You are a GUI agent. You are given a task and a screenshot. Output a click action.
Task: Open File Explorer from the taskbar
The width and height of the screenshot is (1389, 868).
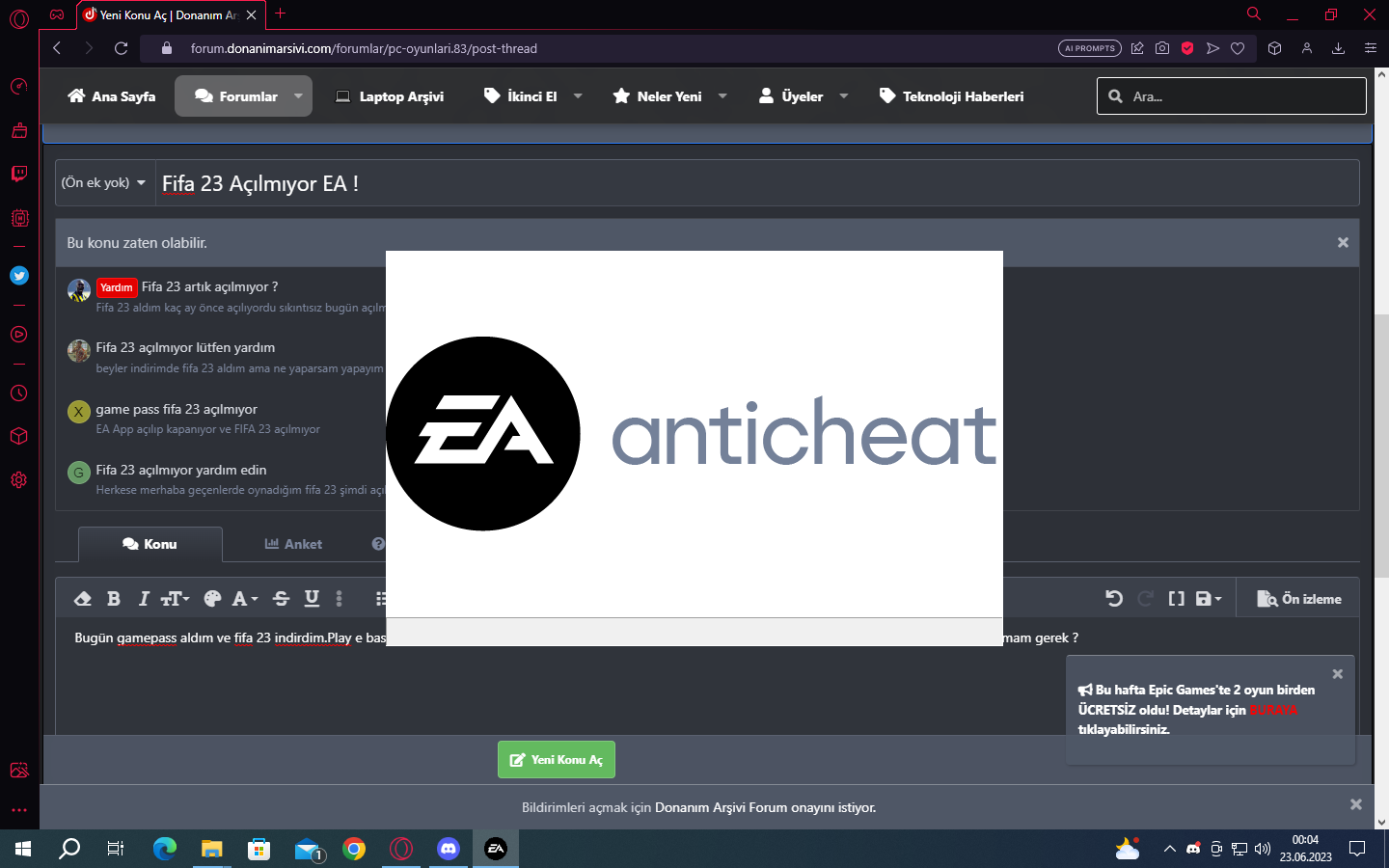point(212,849)
